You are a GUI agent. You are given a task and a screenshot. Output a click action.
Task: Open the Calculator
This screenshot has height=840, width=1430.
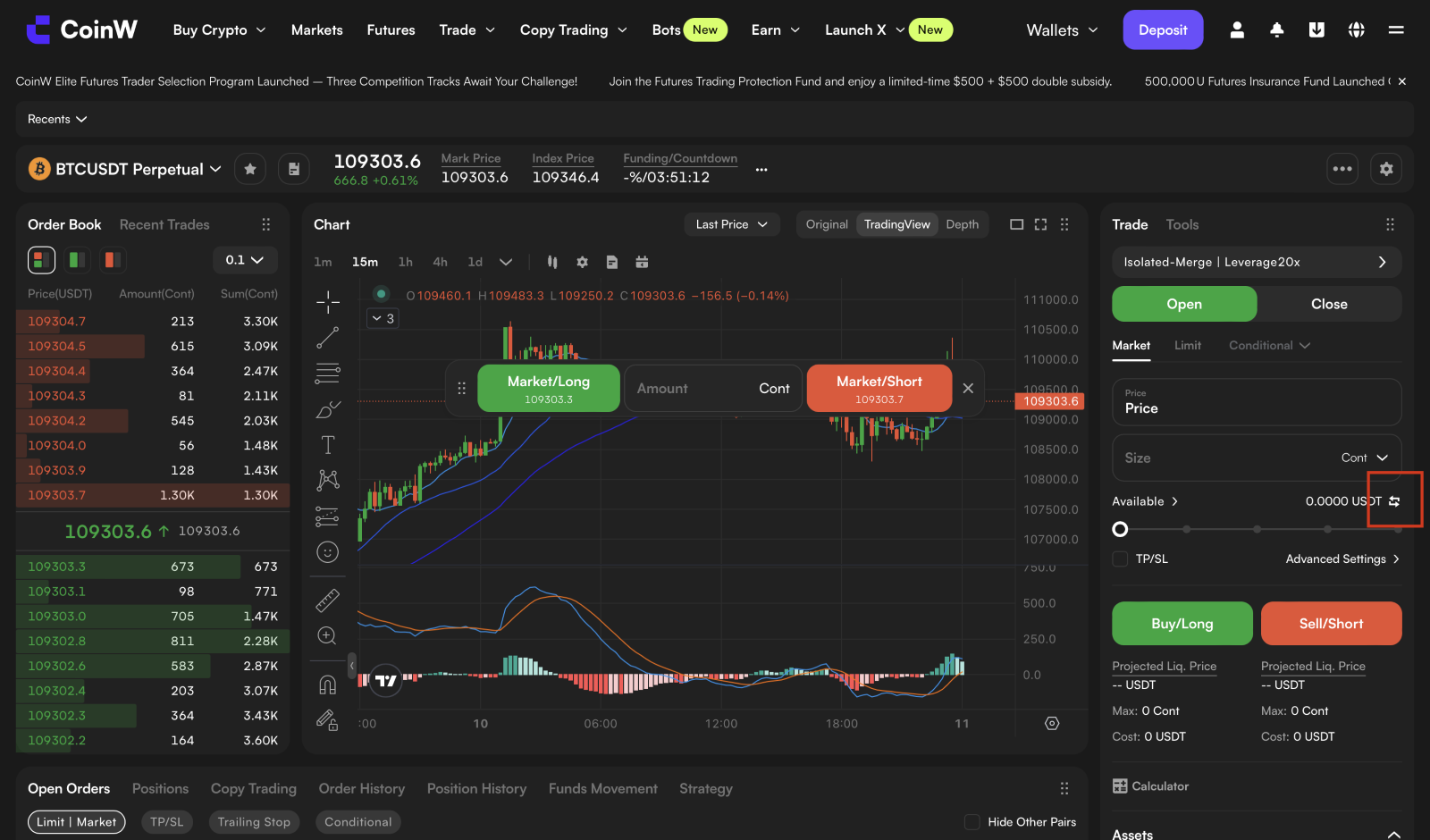pos(1150,786)
